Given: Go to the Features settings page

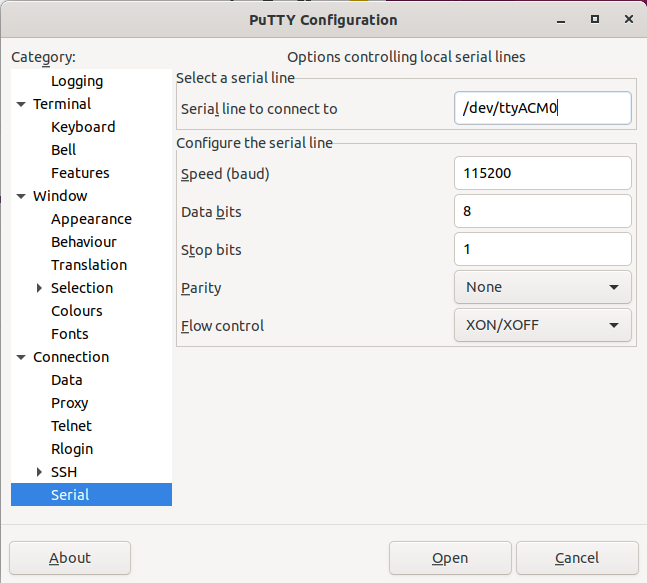Looking at the screenshot, I should click(80, 173).
